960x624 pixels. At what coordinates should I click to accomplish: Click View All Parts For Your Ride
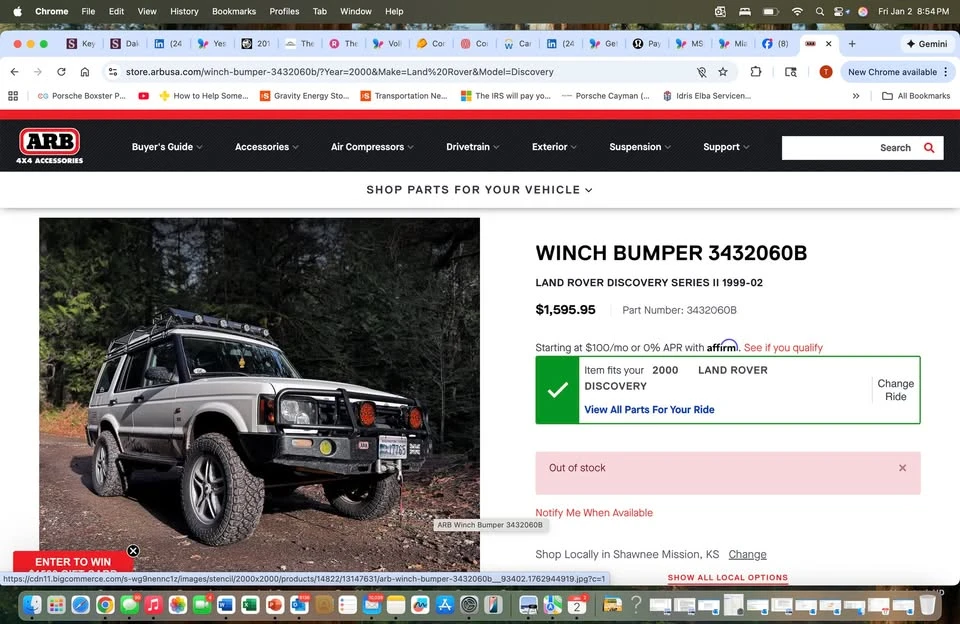point(649,410)
